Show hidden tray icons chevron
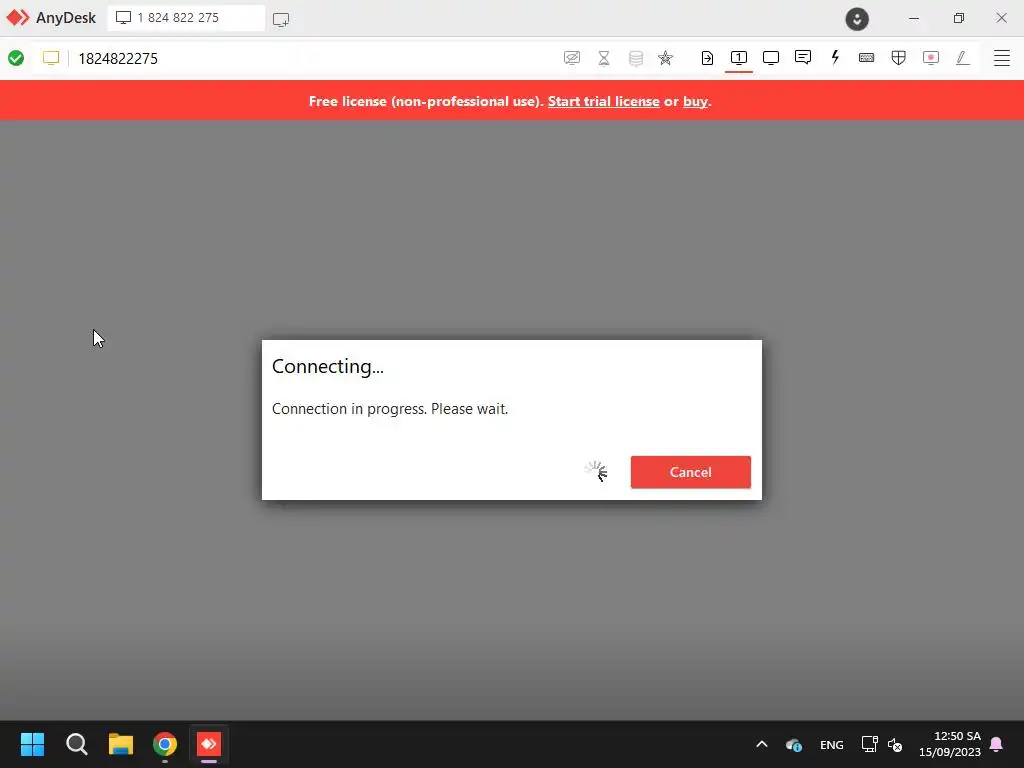Screen dimensions: 1024x768 point(761,744)
